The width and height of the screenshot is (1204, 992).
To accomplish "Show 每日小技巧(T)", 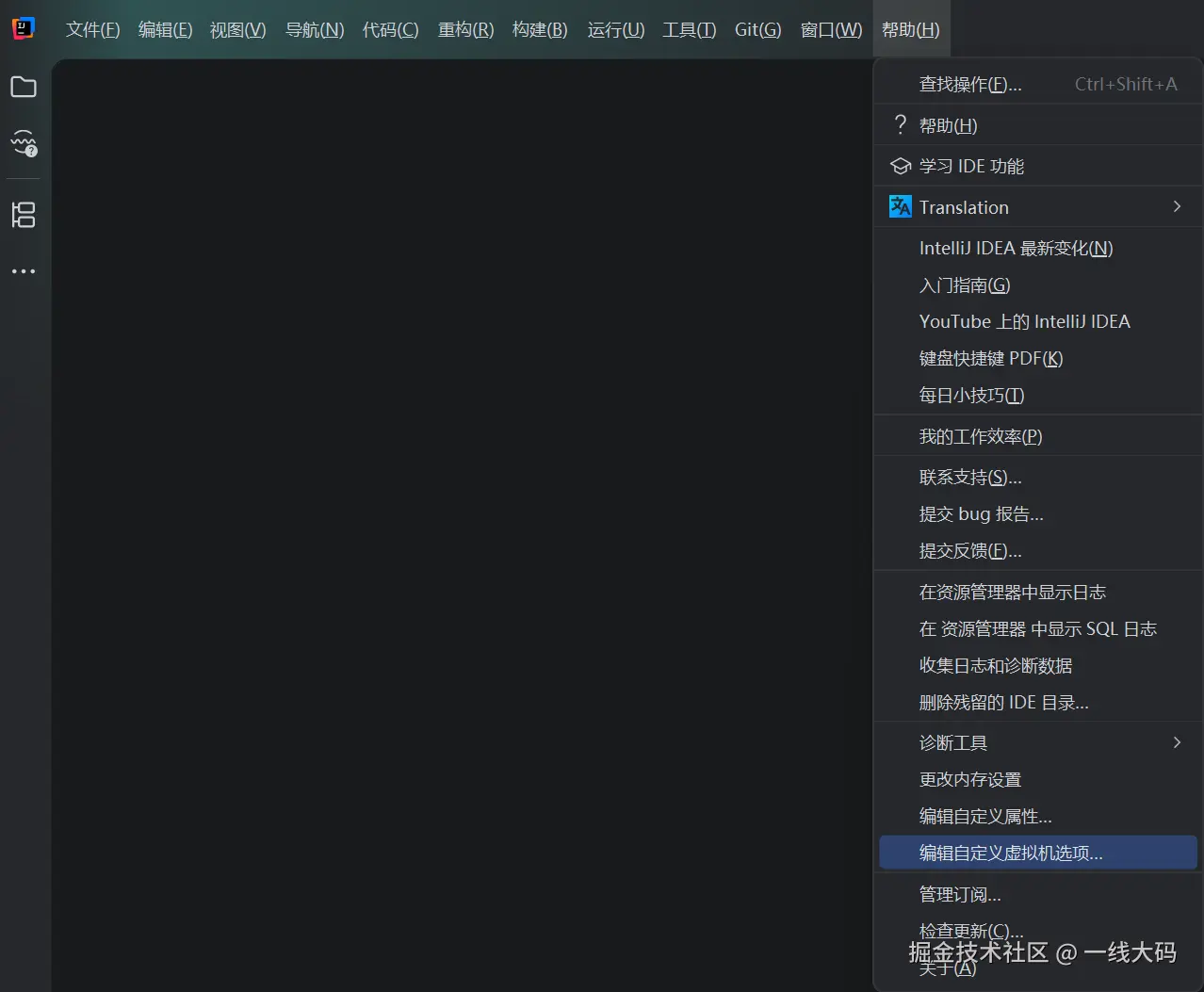I will click(x=1038, y=395).
